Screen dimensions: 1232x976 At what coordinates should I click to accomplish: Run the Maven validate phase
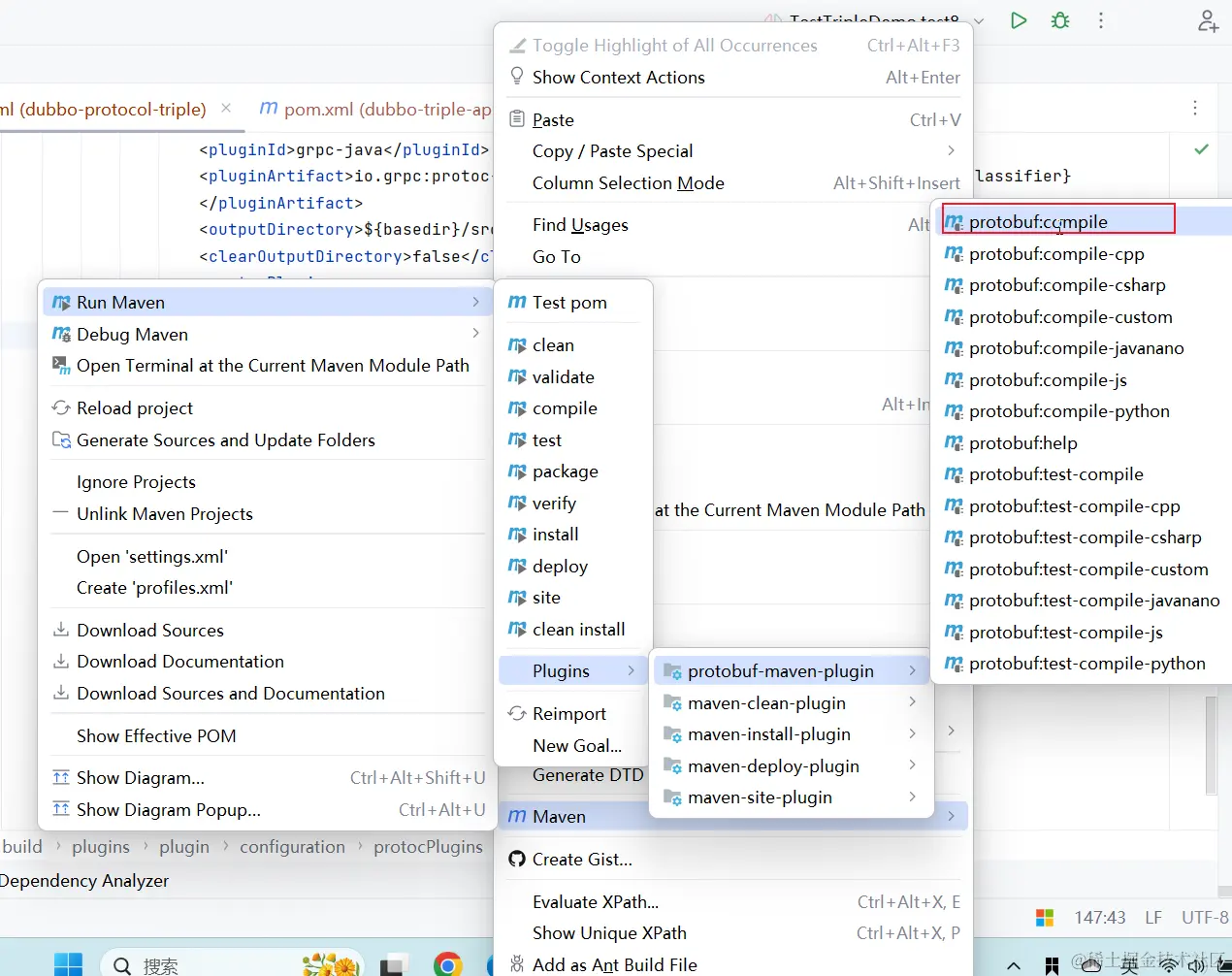pyautogui.click(x=573, y=377)
